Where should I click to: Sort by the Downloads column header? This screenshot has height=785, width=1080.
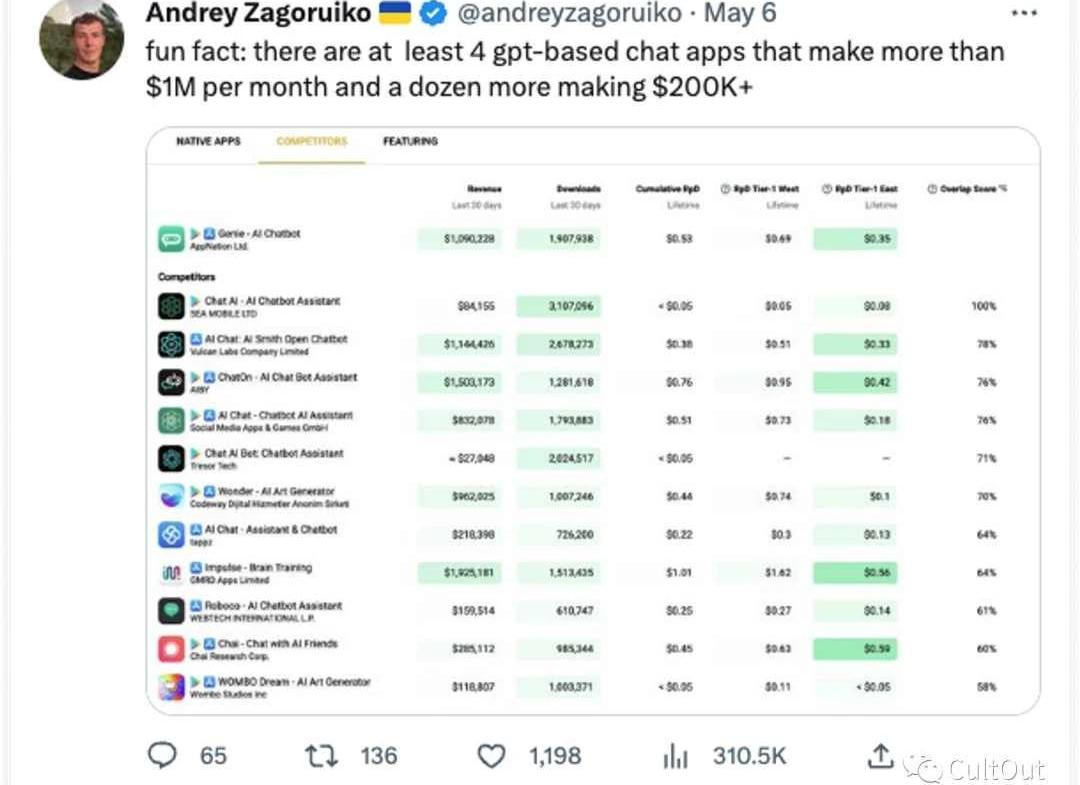[578, 188]
